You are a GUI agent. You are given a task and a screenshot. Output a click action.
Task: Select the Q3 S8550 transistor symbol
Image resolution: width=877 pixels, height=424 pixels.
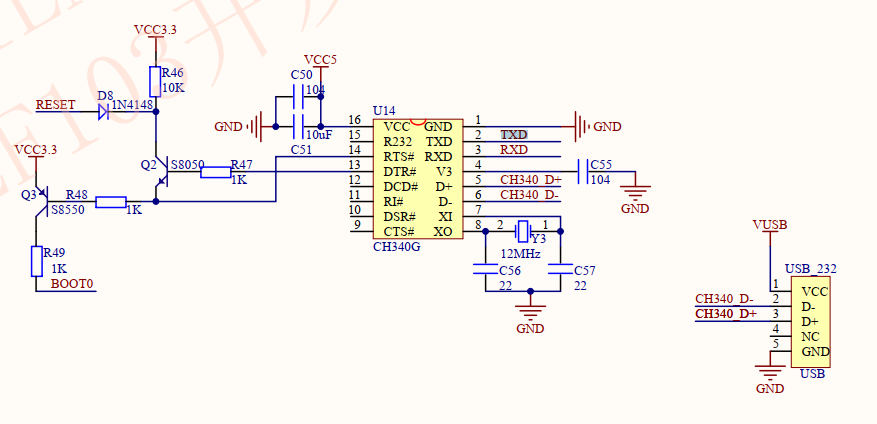point(41,201)
